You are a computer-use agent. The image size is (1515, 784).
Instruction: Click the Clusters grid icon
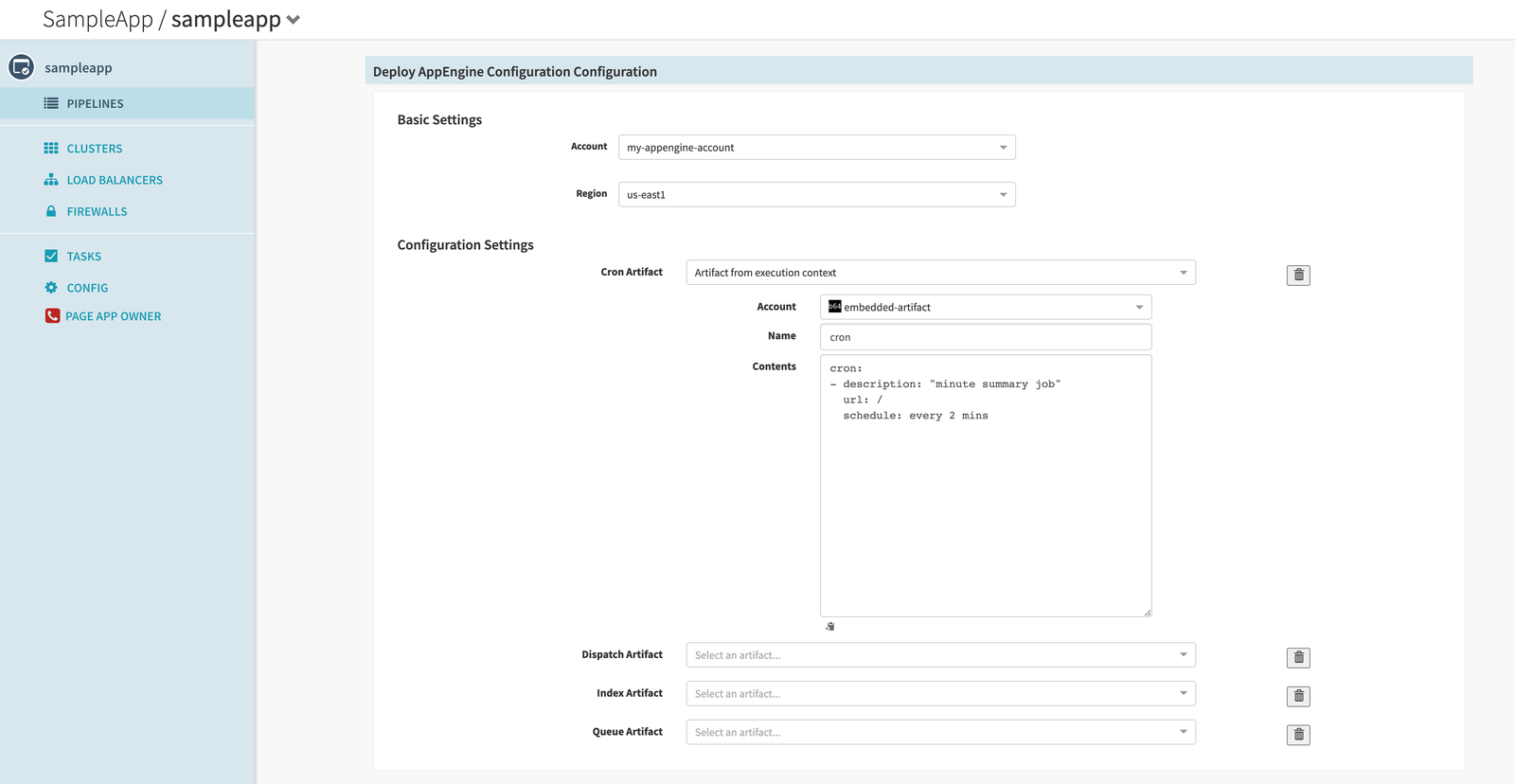[51, 149]
